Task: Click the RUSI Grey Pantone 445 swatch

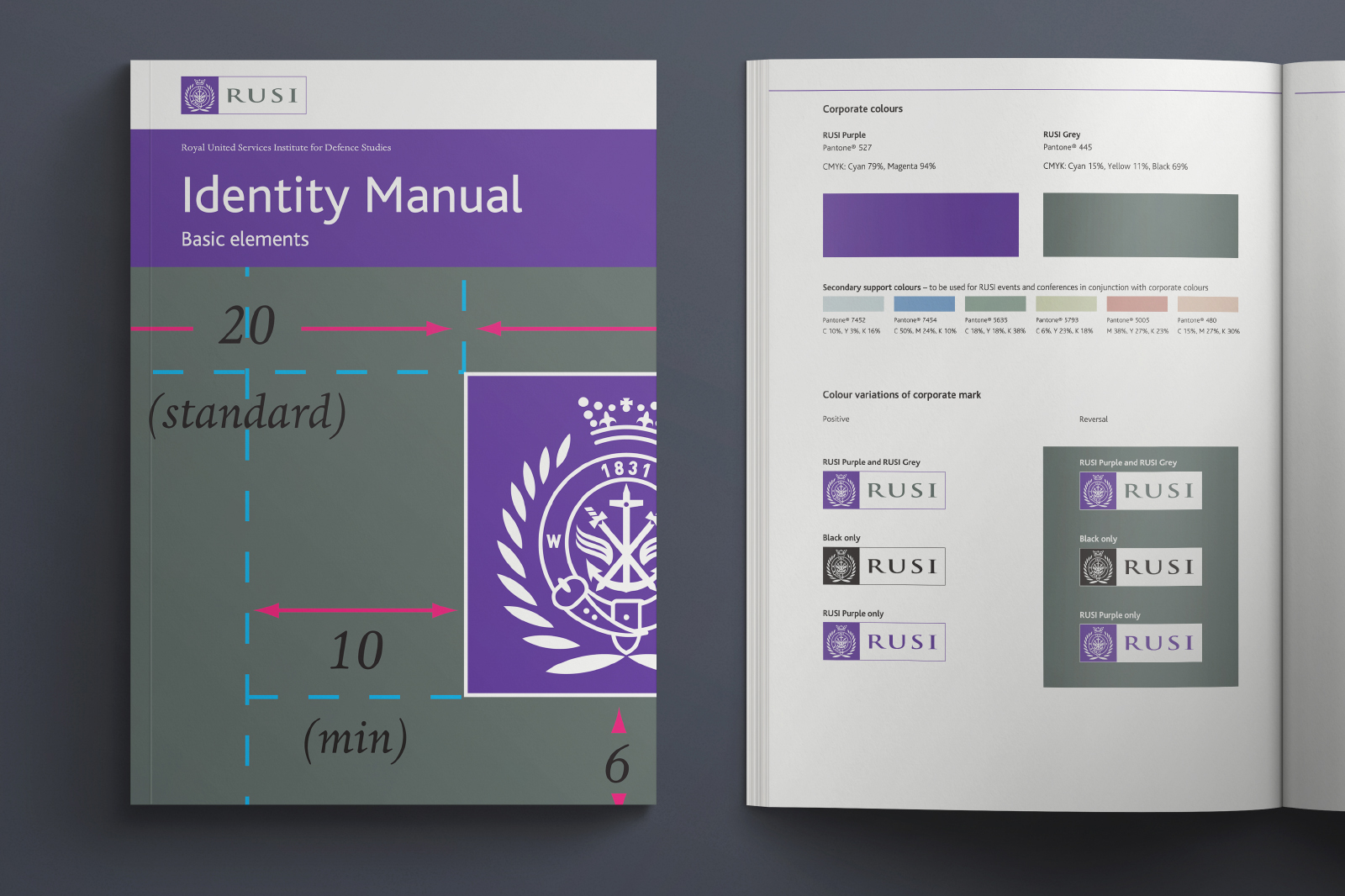Action: (x=1141, y=225)
